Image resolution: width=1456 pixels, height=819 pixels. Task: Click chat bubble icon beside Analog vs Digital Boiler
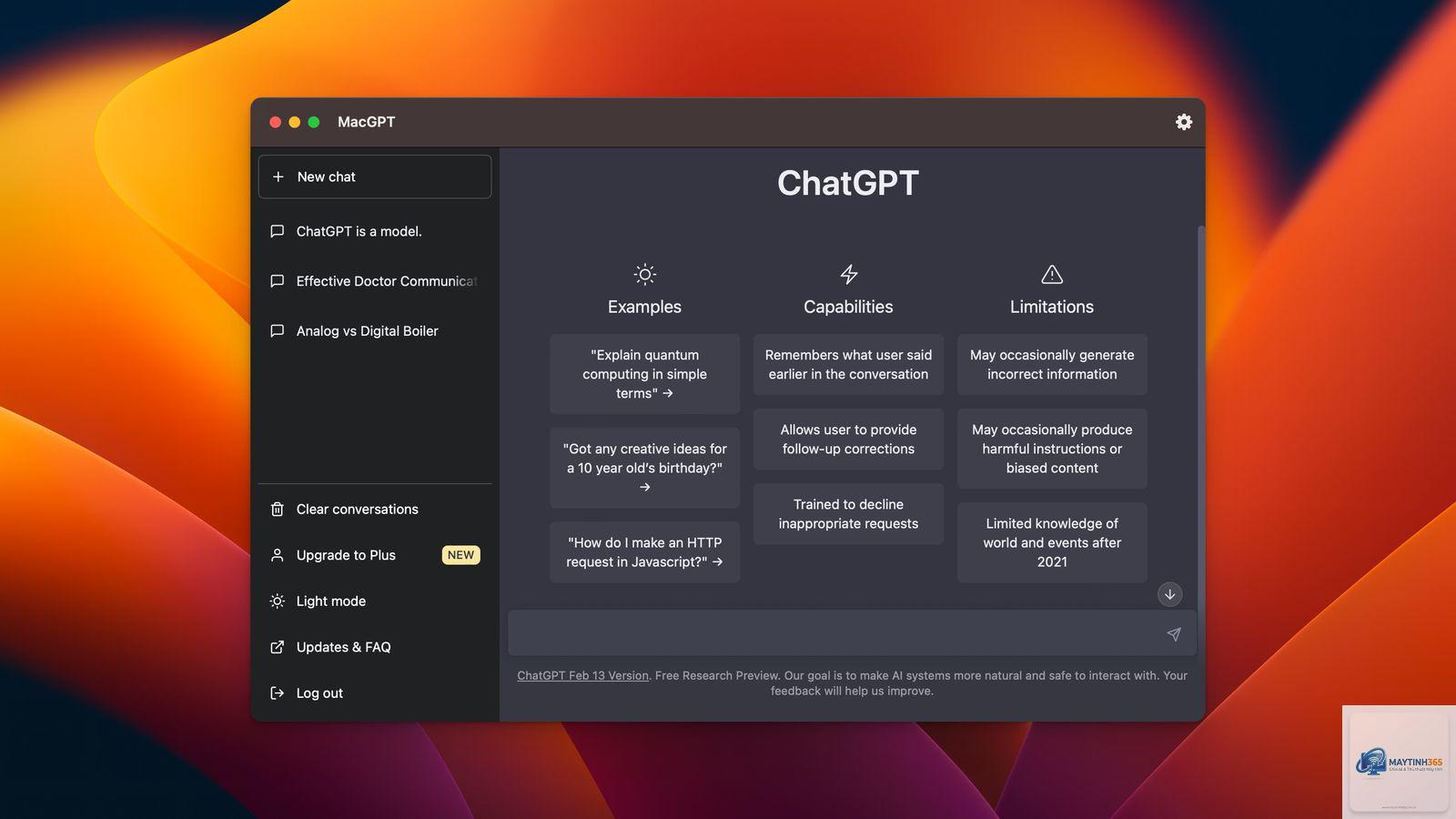coord(278,331)
